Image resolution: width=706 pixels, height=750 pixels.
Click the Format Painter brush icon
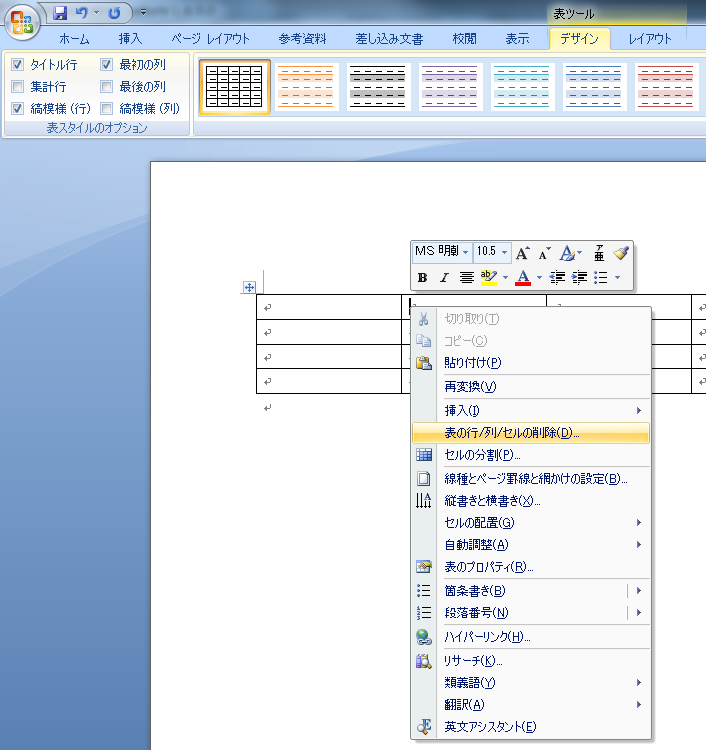coord(621,253)
